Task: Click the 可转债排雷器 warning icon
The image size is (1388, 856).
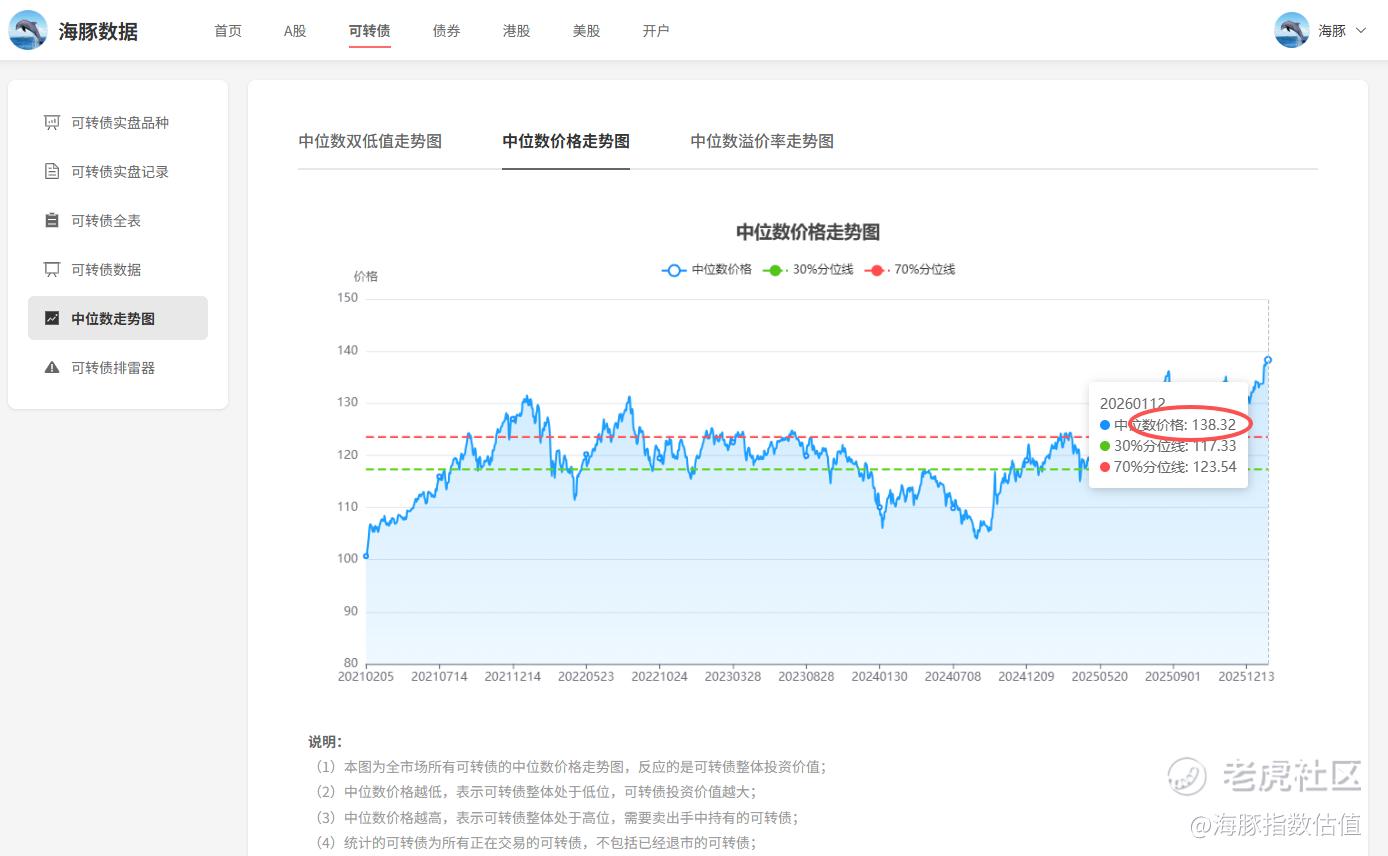Action: [52, 368]
